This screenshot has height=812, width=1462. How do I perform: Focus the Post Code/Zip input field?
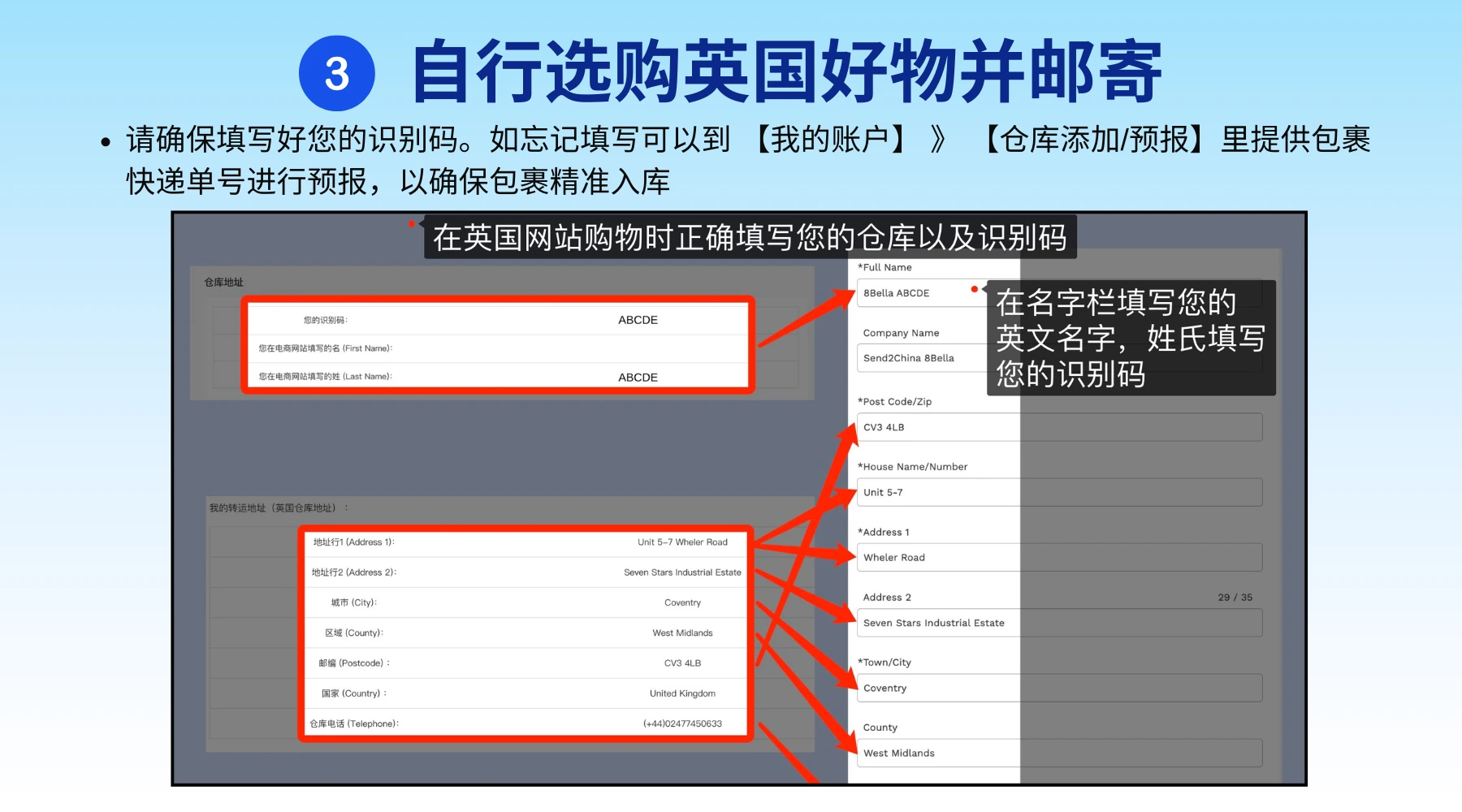pyautogui.click(x=1056, y=427)
